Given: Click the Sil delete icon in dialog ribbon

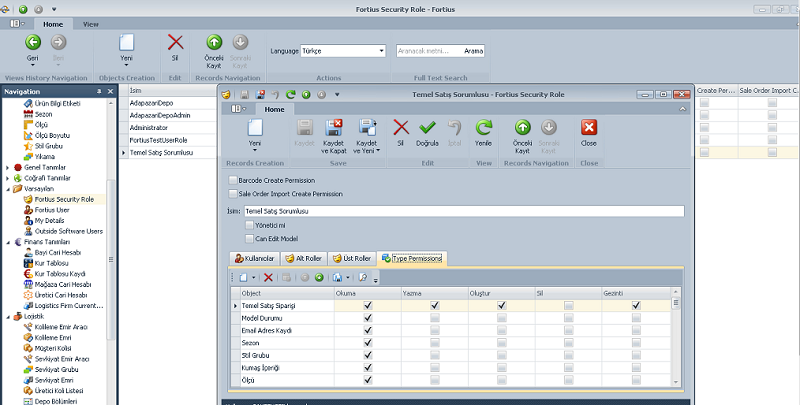Looking at the screenshot, I should (x=401, y=128).
